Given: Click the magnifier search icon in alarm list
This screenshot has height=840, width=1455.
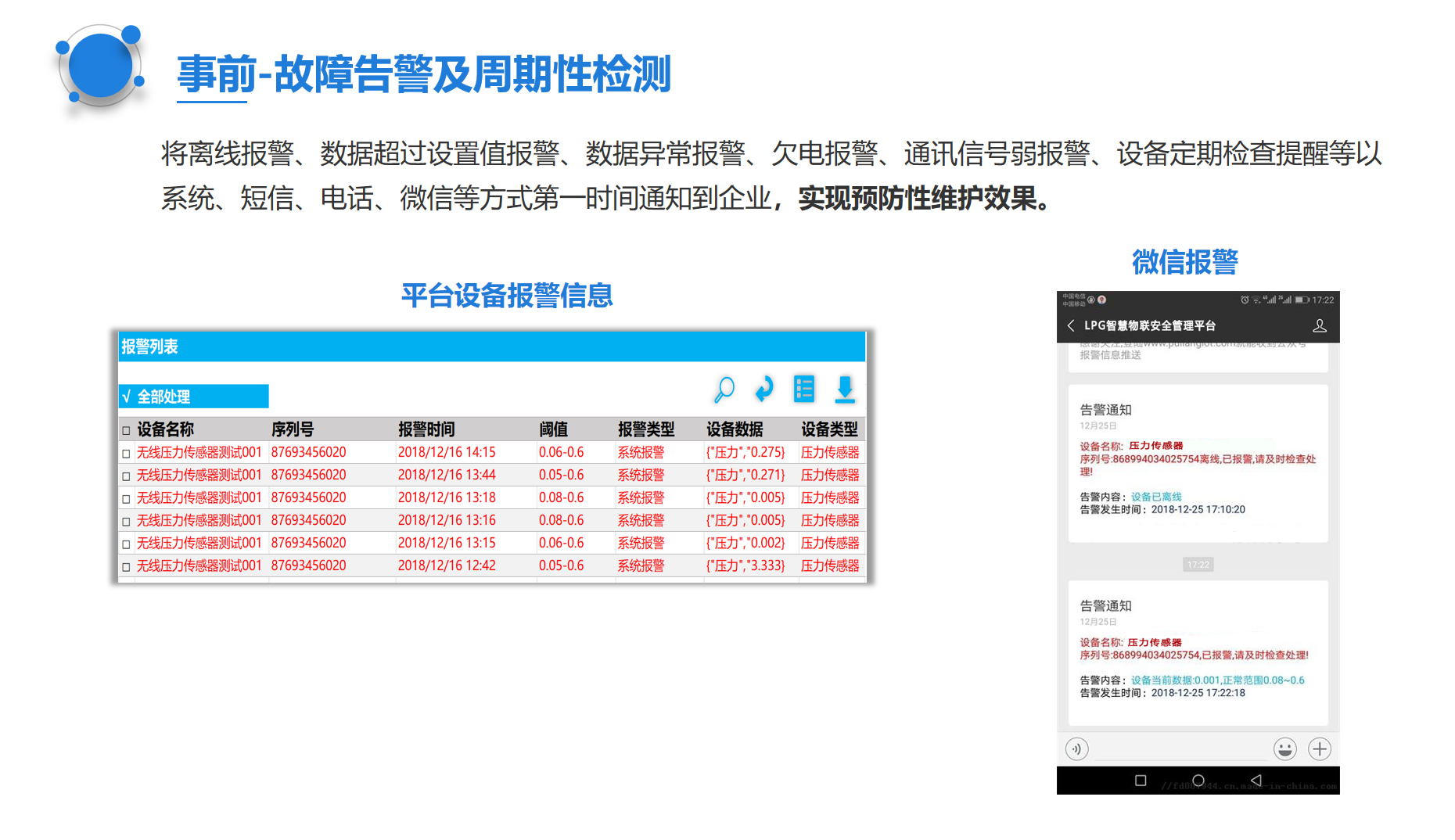Looking at the screenshot, I should (724, 389).
